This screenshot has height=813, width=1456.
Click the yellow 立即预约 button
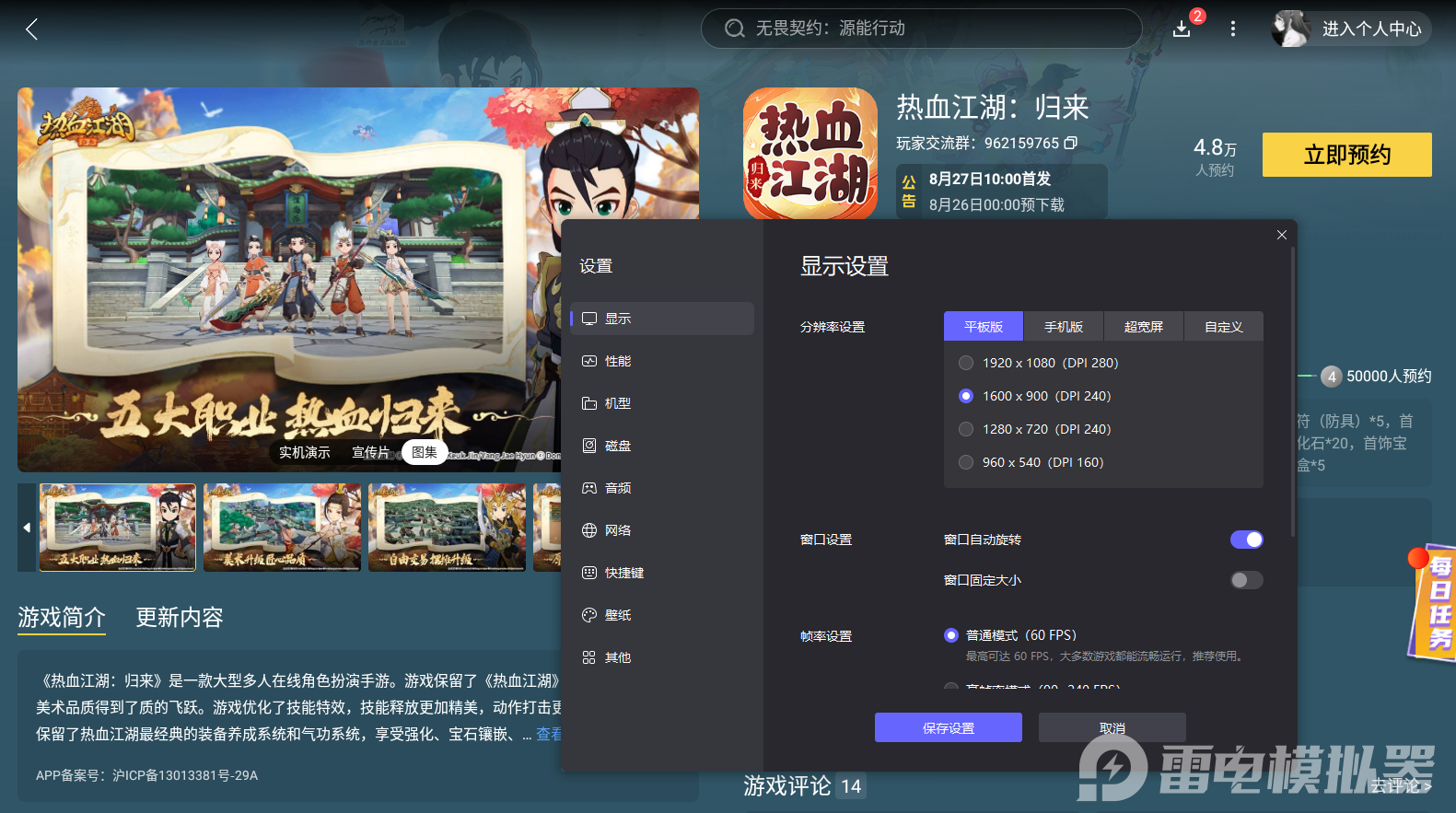[x=1347, y=155]
